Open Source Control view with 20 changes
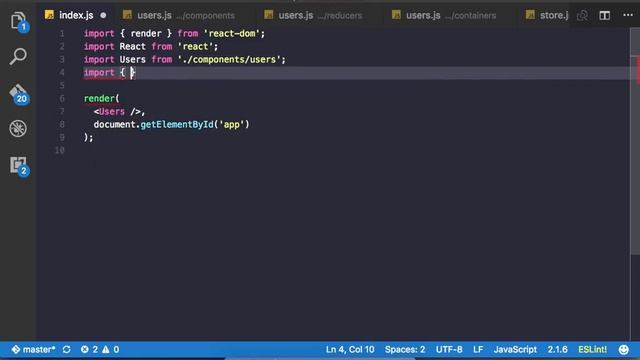Viewport: 640px width, 360px height. (x=19, y=94)
